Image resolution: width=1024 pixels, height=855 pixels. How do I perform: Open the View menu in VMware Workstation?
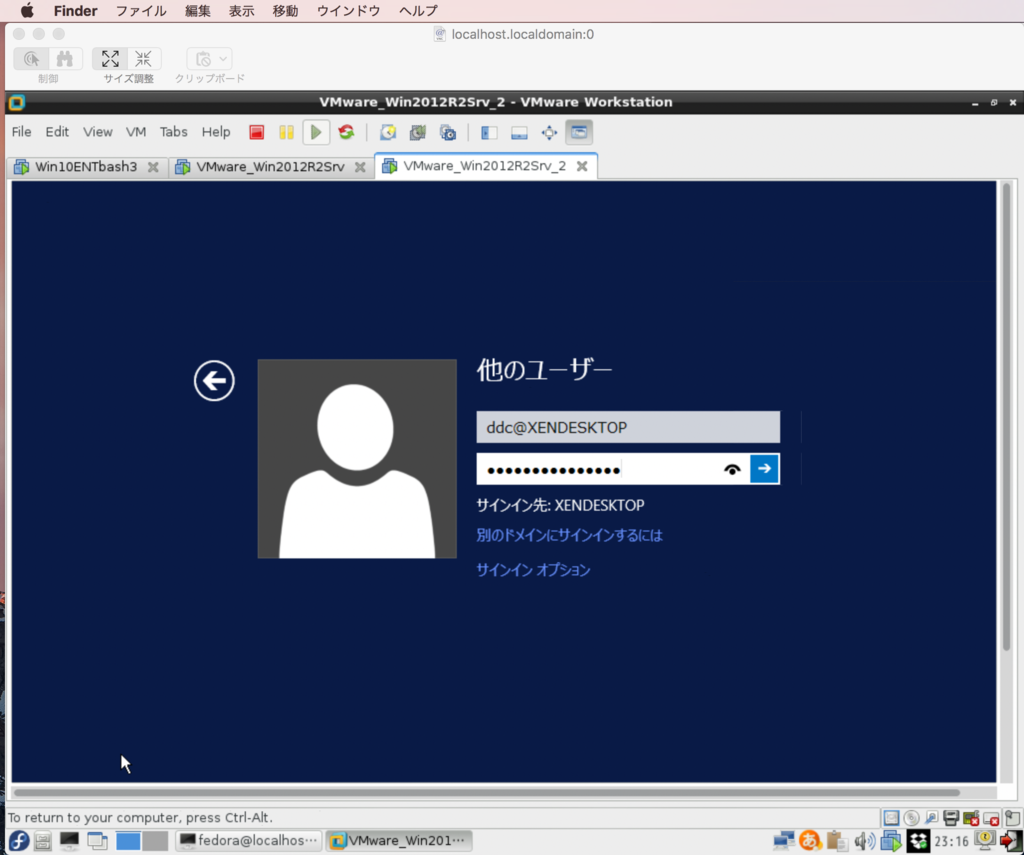[97, 132]
